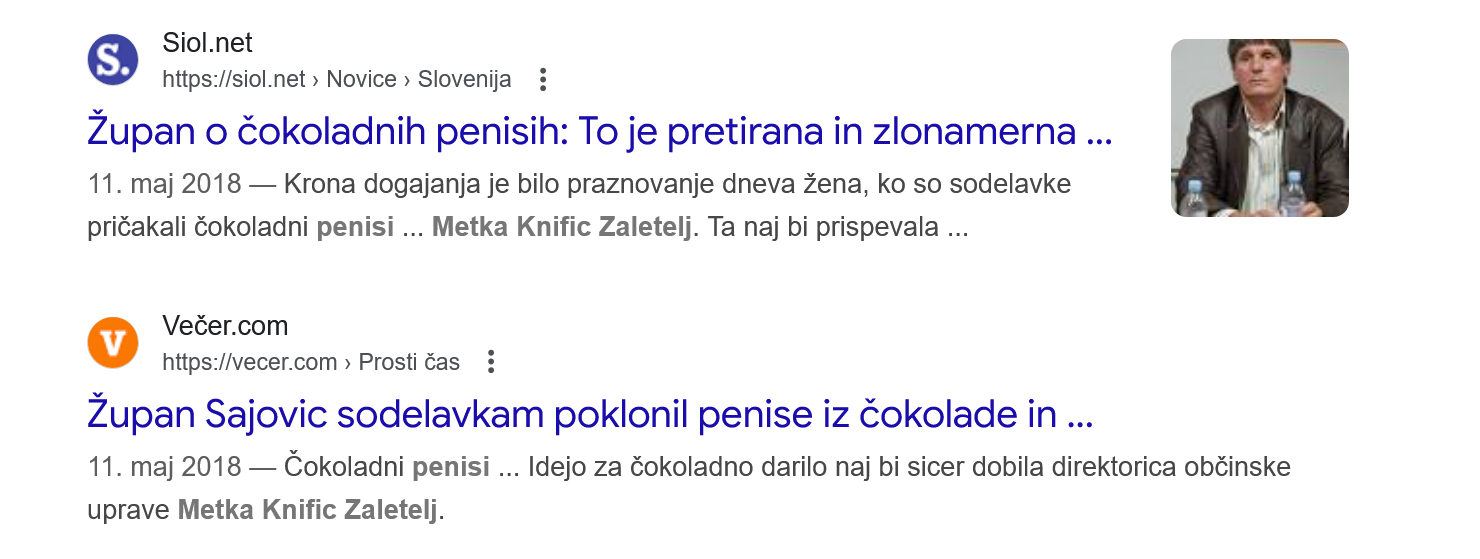This screenshot has width=1480, height=559.
Task: Open the Siol.net headline starting "Župan o čokoladnih"
Action: (x=599, y=132)
